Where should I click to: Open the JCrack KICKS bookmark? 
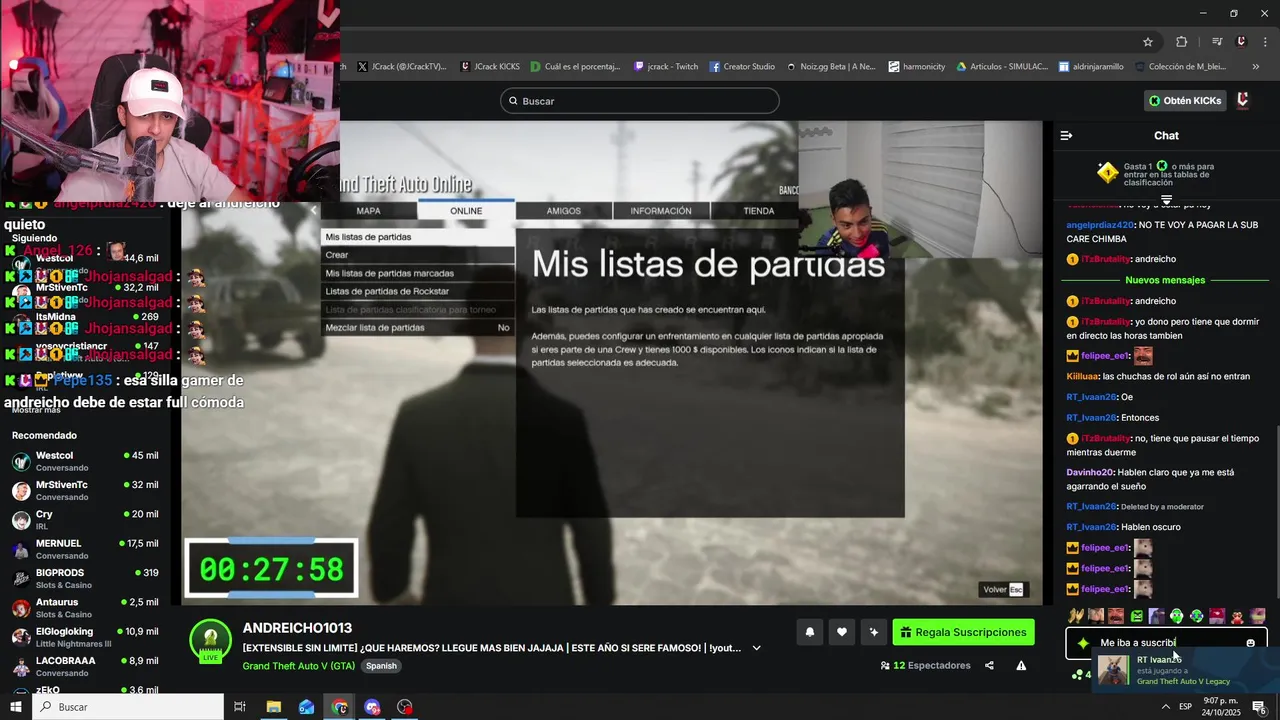tap(490, 67)
